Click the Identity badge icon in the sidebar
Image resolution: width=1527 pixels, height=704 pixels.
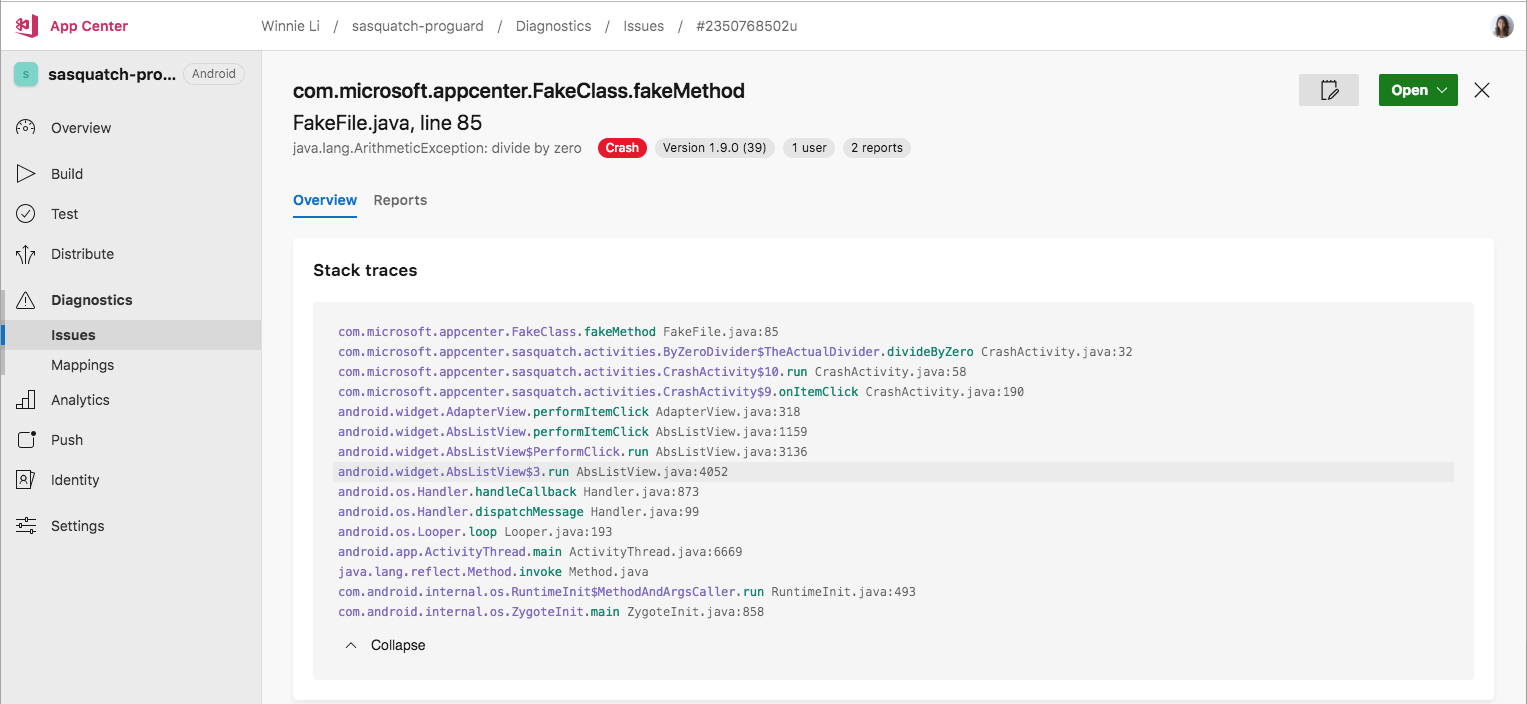[x=25, y=479]
